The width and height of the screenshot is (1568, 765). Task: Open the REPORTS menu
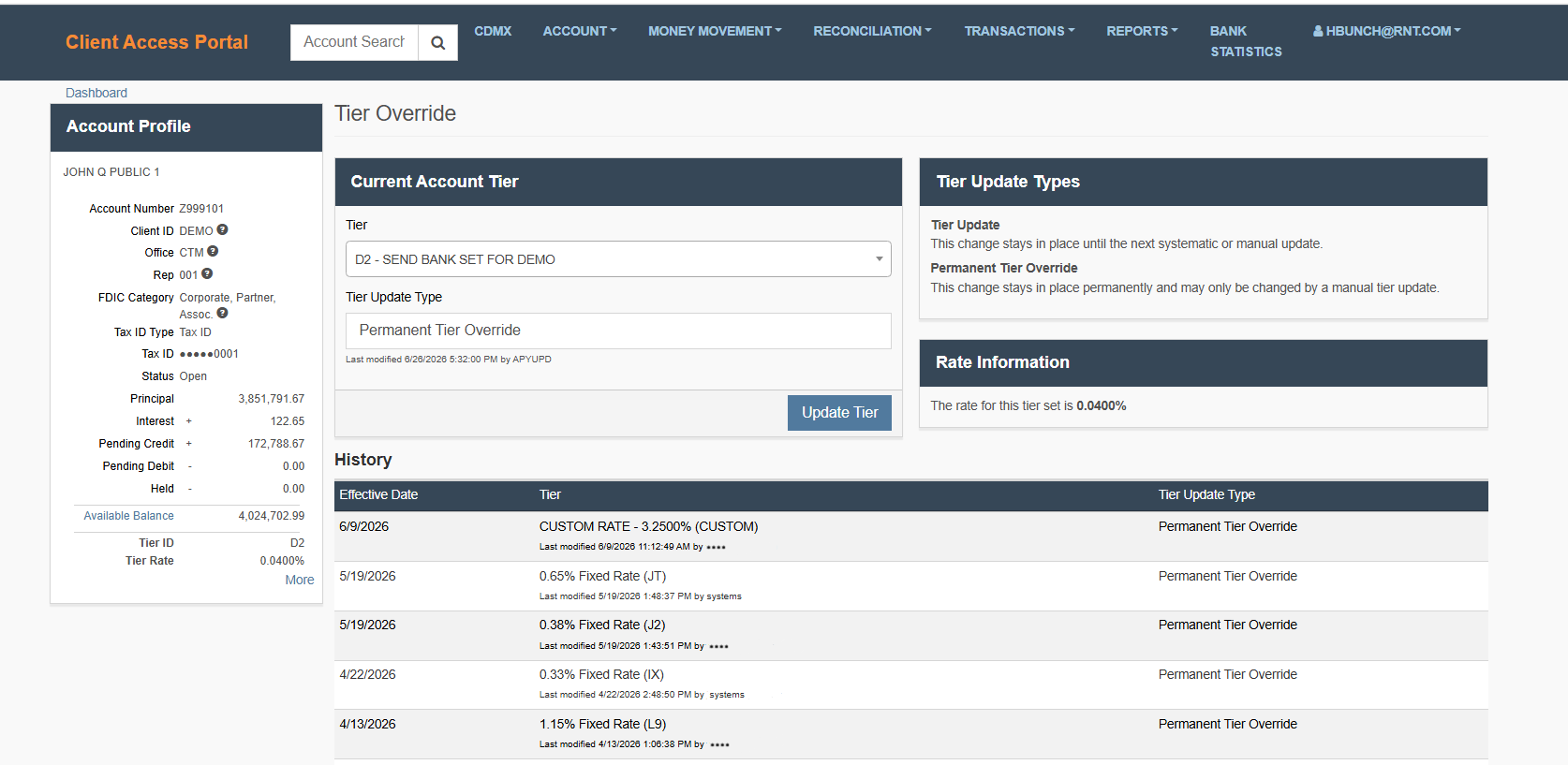(x=1142, y=31)
